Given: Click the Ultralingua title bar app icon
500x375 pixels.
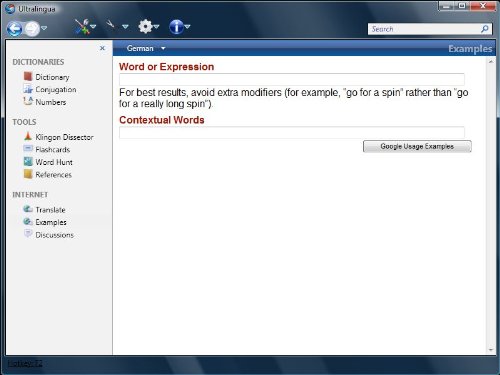Looking at the screenshot, I should (x=11, y=9).
